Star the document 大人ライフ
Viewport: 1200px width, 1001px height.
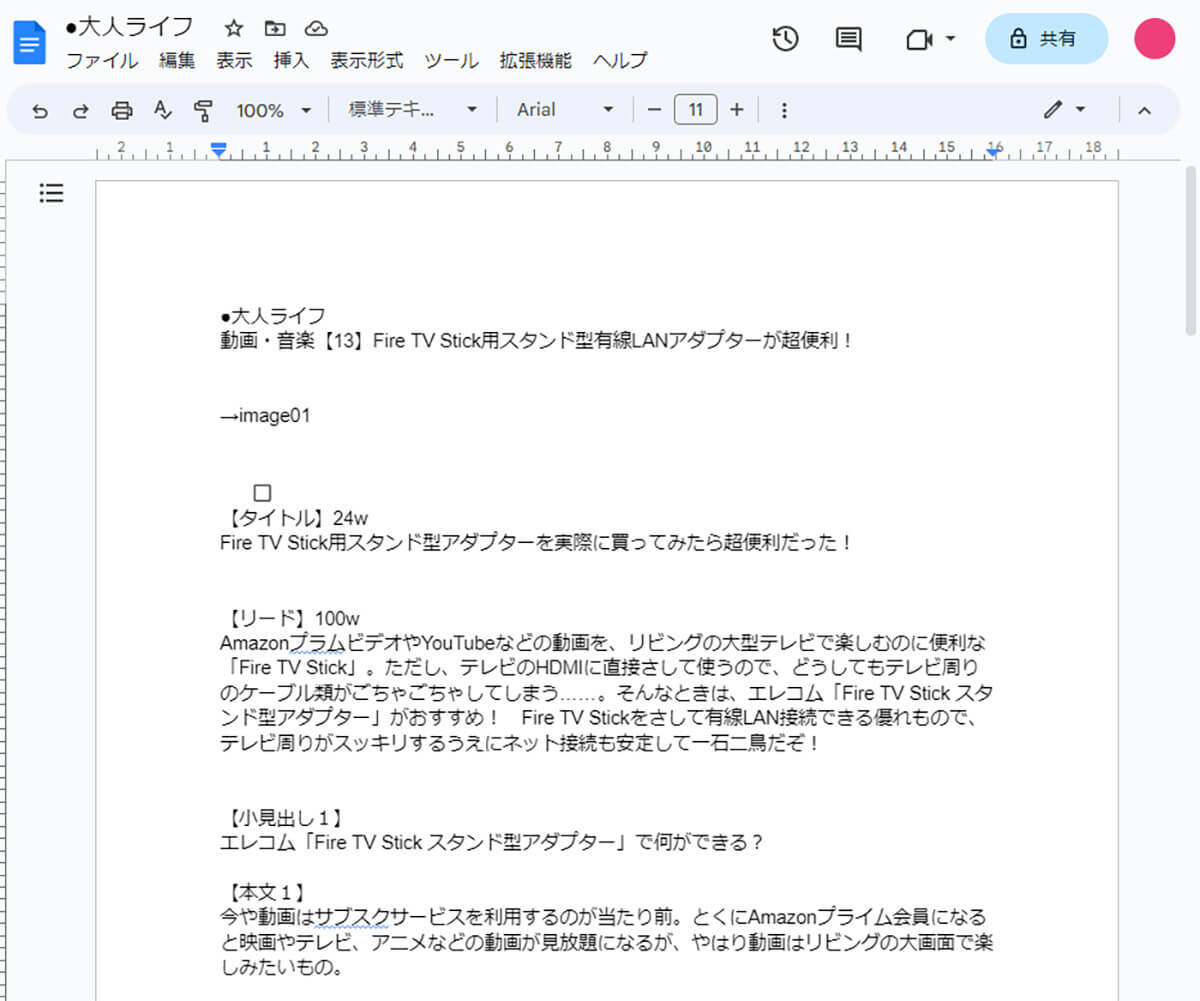pos(234,28)
